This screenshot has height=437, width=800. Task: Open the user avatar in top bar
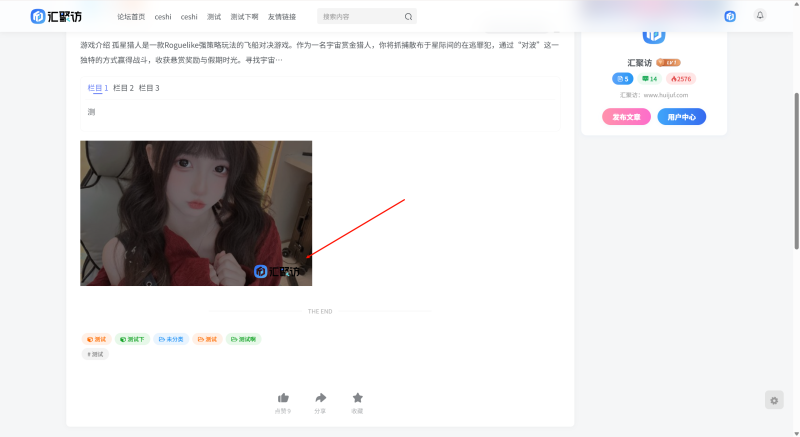point(730,16)
